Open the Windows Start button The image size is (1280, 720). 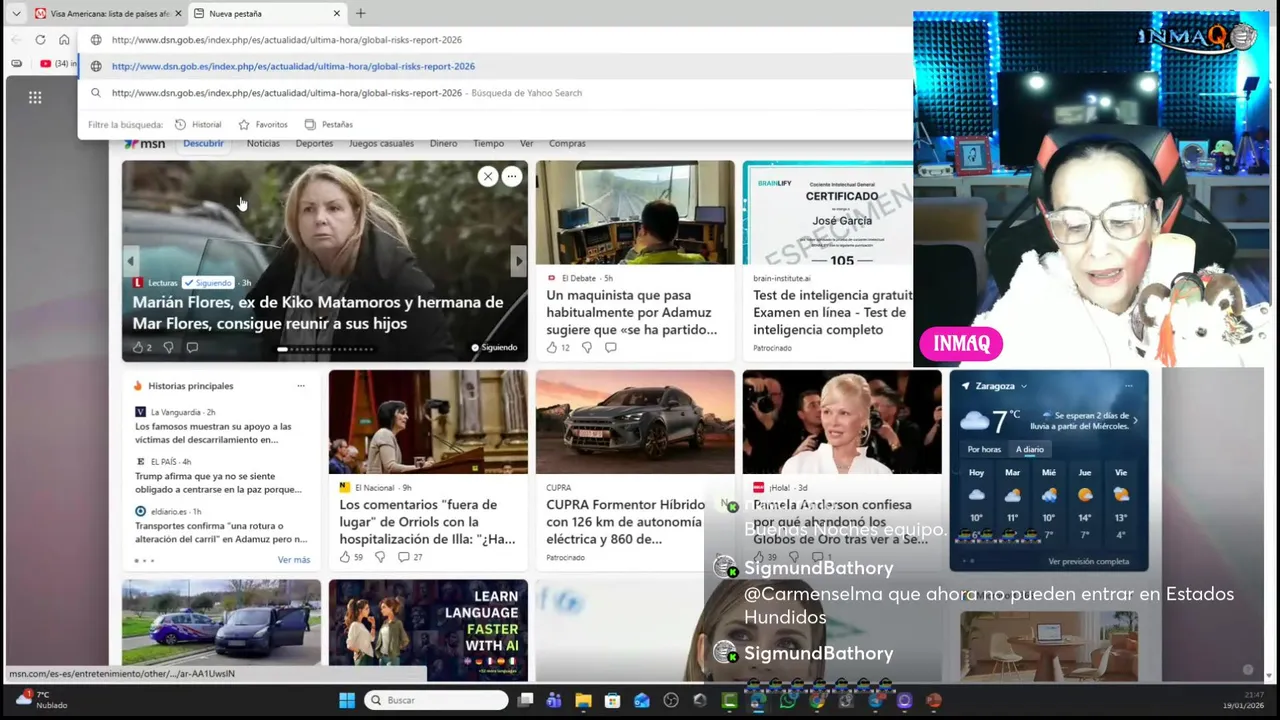pos(346,700)
